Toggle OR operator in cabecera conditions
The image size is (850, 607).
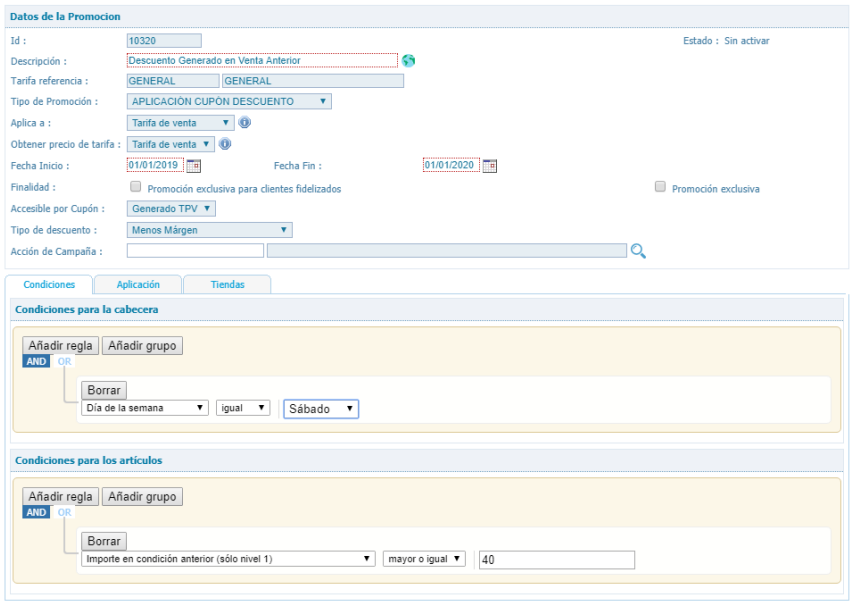point(65,361)
